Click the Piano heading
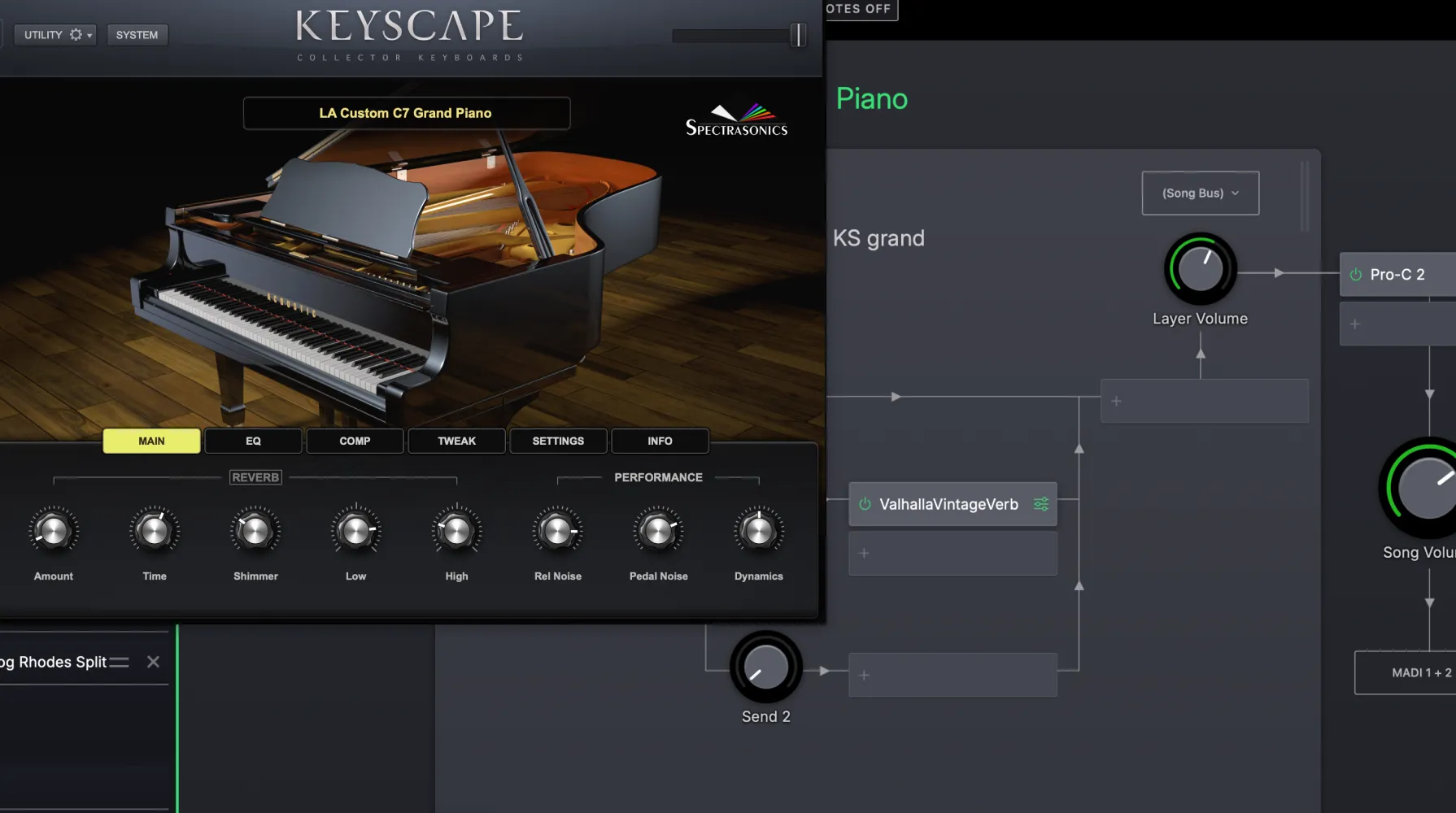 (872, 99)
